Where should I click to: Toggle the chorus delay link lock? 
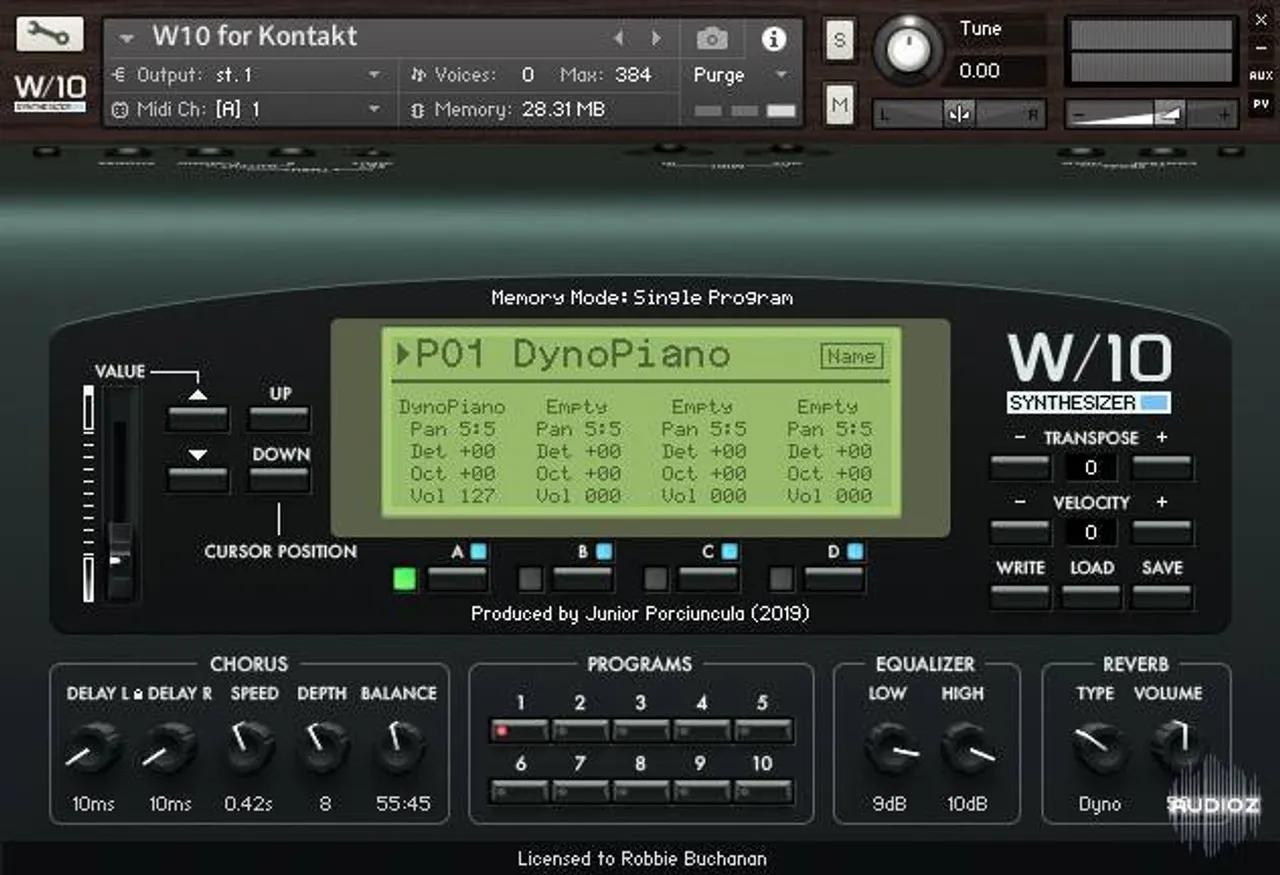(x=138, y=694)
